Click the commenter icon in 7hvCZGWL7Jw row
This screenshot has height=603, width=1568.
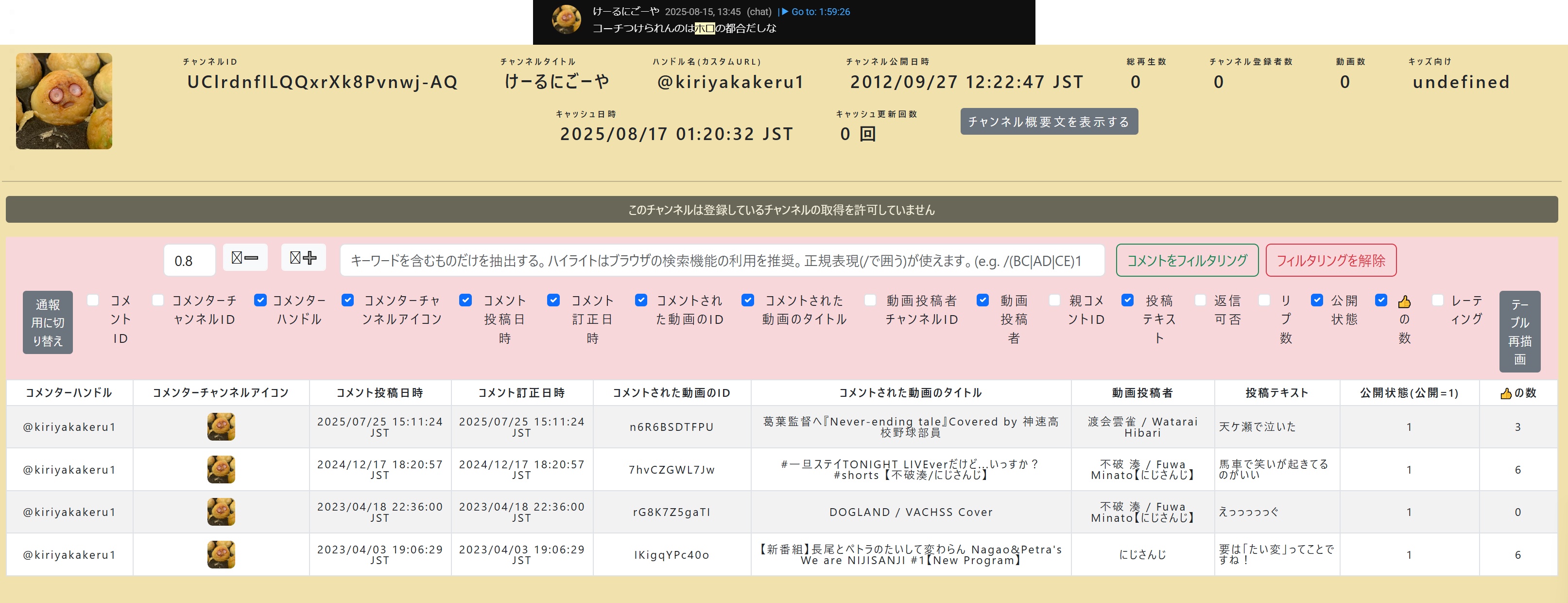click(221, 470)
